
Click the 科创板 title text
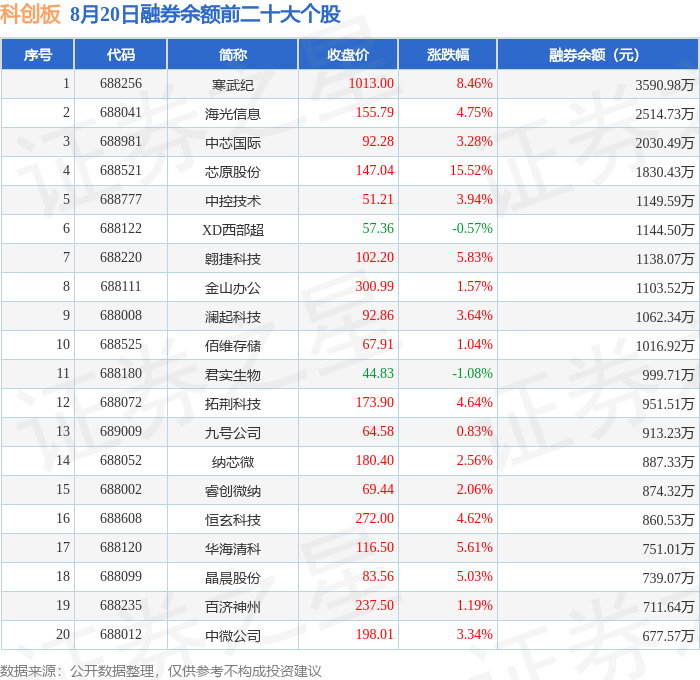pos(30,14)
